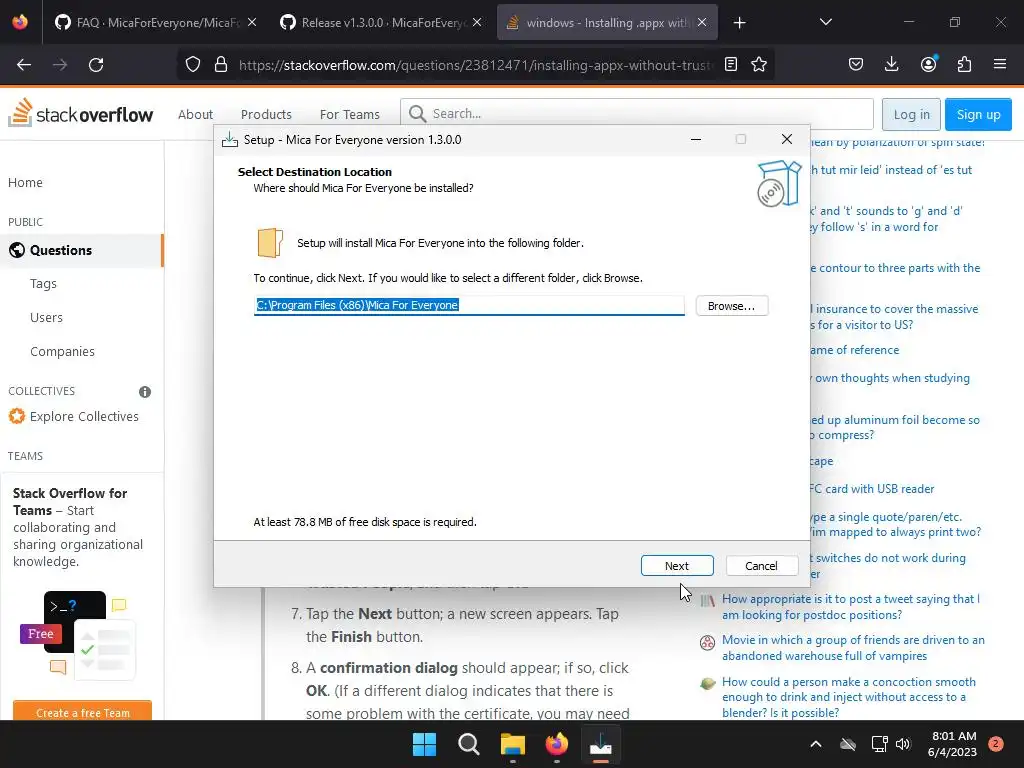Open the For Teams menu item
The width and height of the screenshot is (1024, 768).
[x=349, y=114]
